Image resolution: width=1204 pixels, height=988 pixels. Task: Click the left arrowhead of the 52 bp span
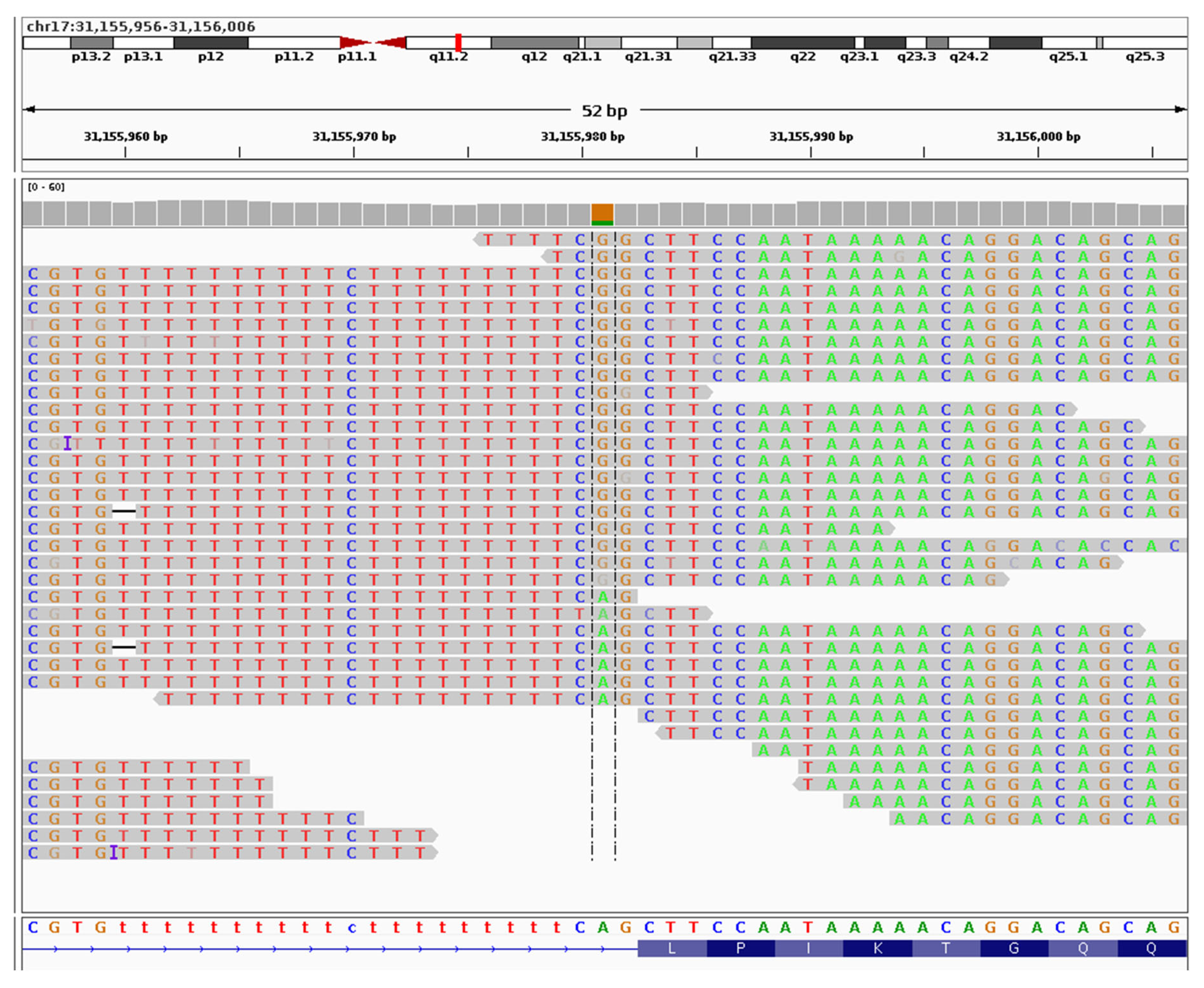pos(30,109)
